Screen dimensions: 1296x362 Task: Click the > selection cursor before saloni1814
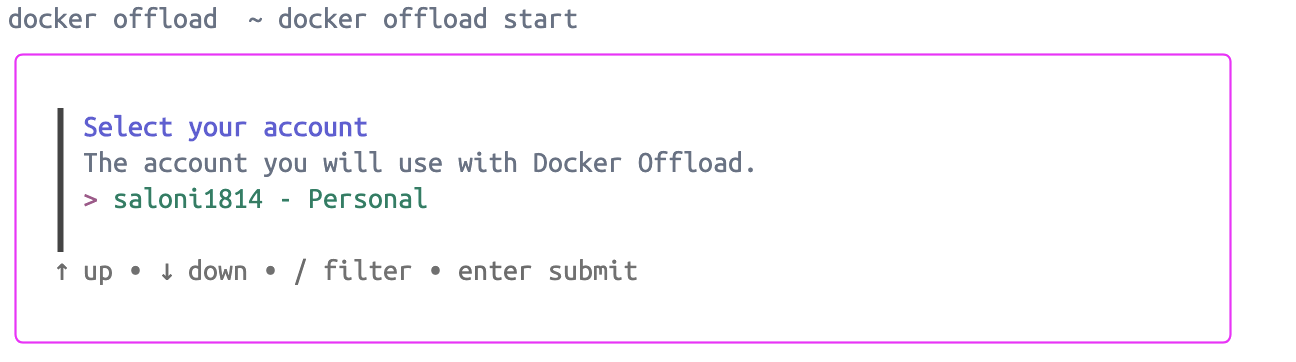point(91,199)
